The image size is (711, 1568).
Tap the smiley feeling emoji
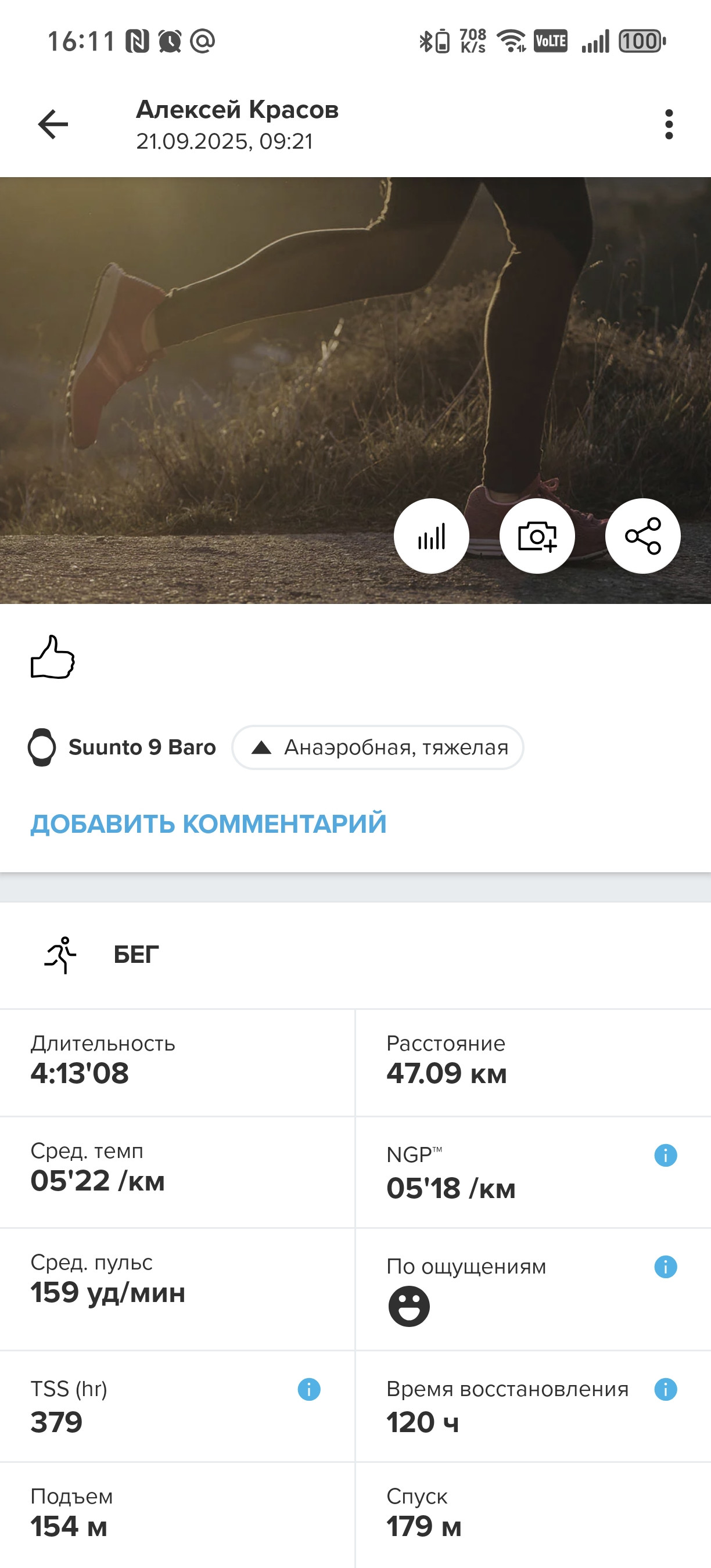pos(409,1306)
